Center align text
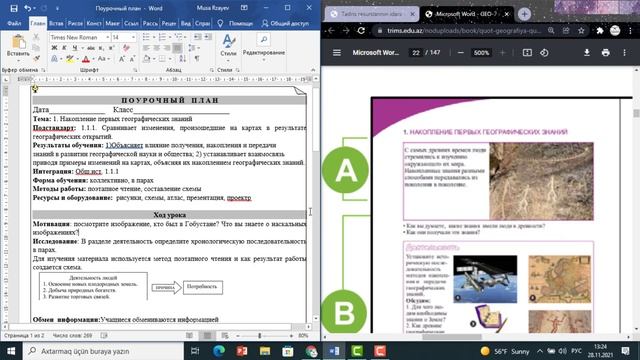640x360 pixels. tap(157, 48)
